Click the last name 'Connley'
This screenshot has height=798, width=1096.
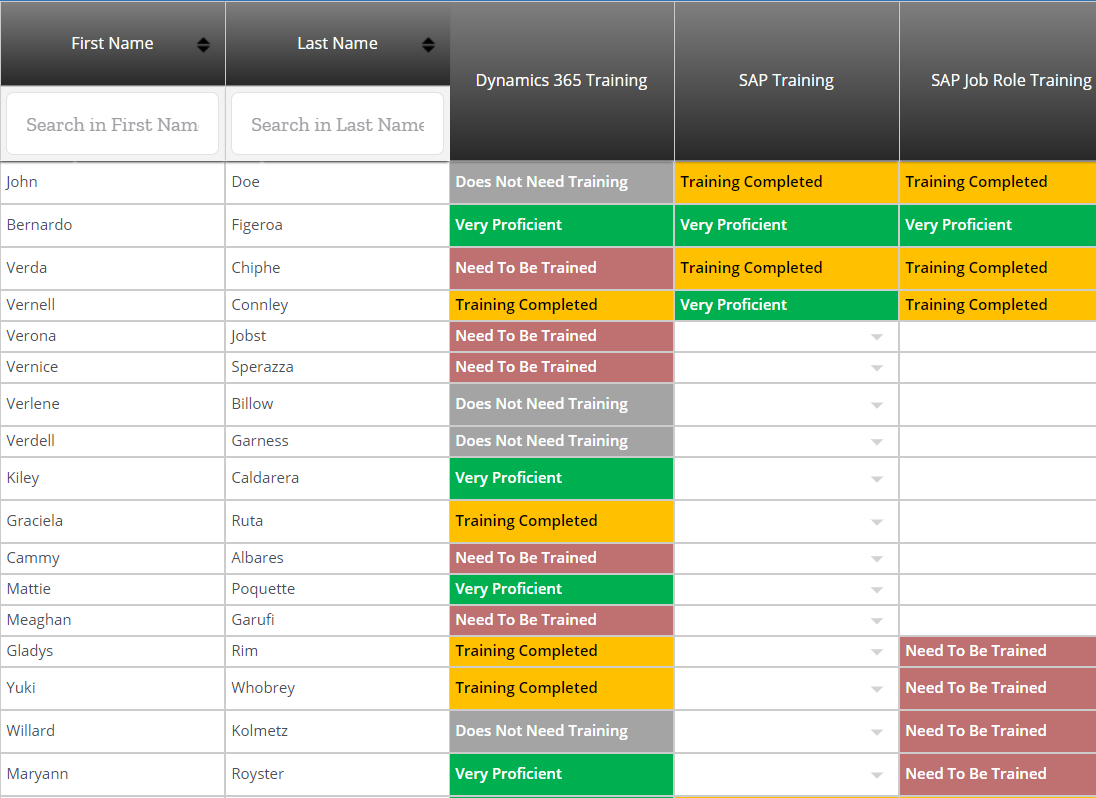(259, 305)
